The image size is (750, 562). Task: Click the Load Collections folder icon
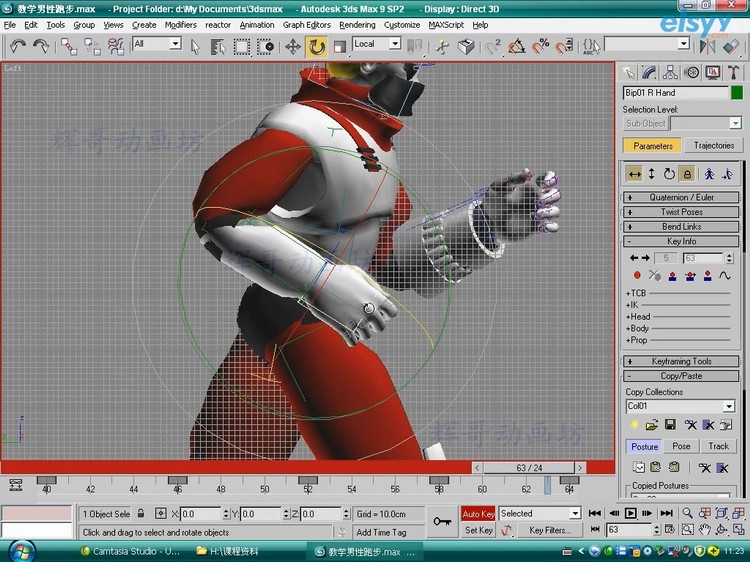(x=651, y=425)
